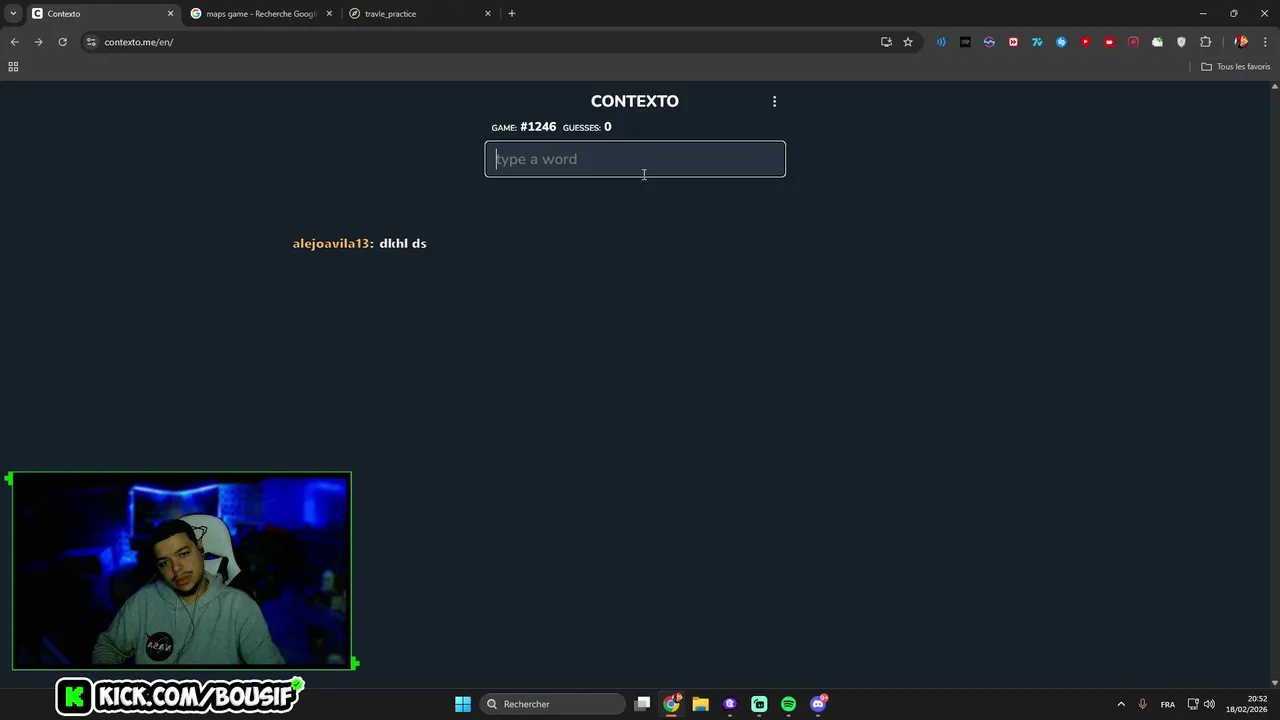
Task: Open Discord from the taskbar
Action: click(x=818, y=704)
